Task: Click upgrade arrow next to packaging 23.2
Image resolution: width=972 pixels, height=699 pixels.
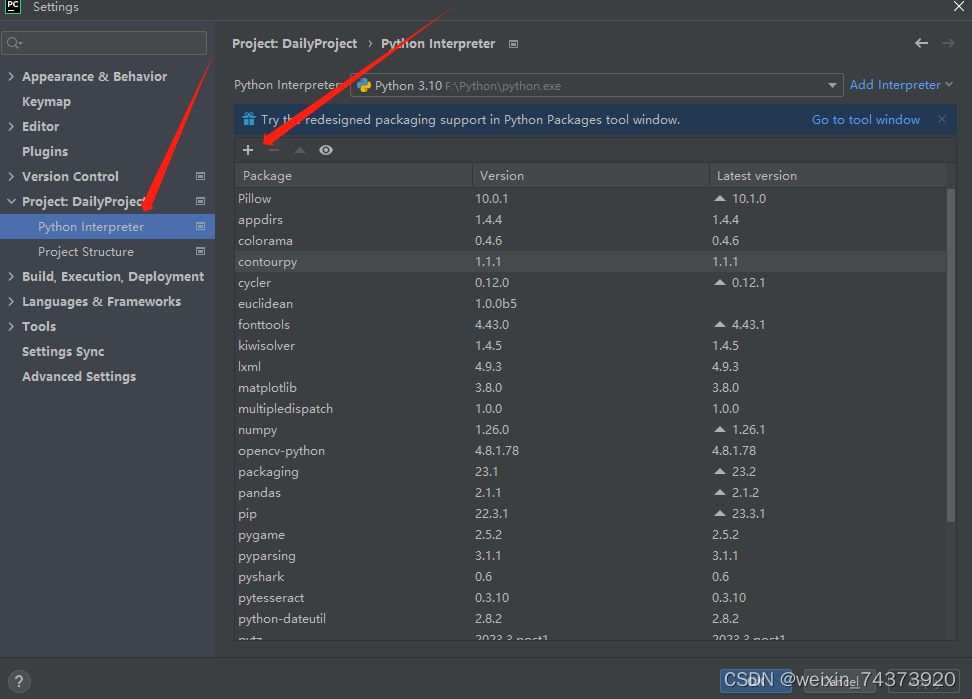Action: tap(720, 471)
